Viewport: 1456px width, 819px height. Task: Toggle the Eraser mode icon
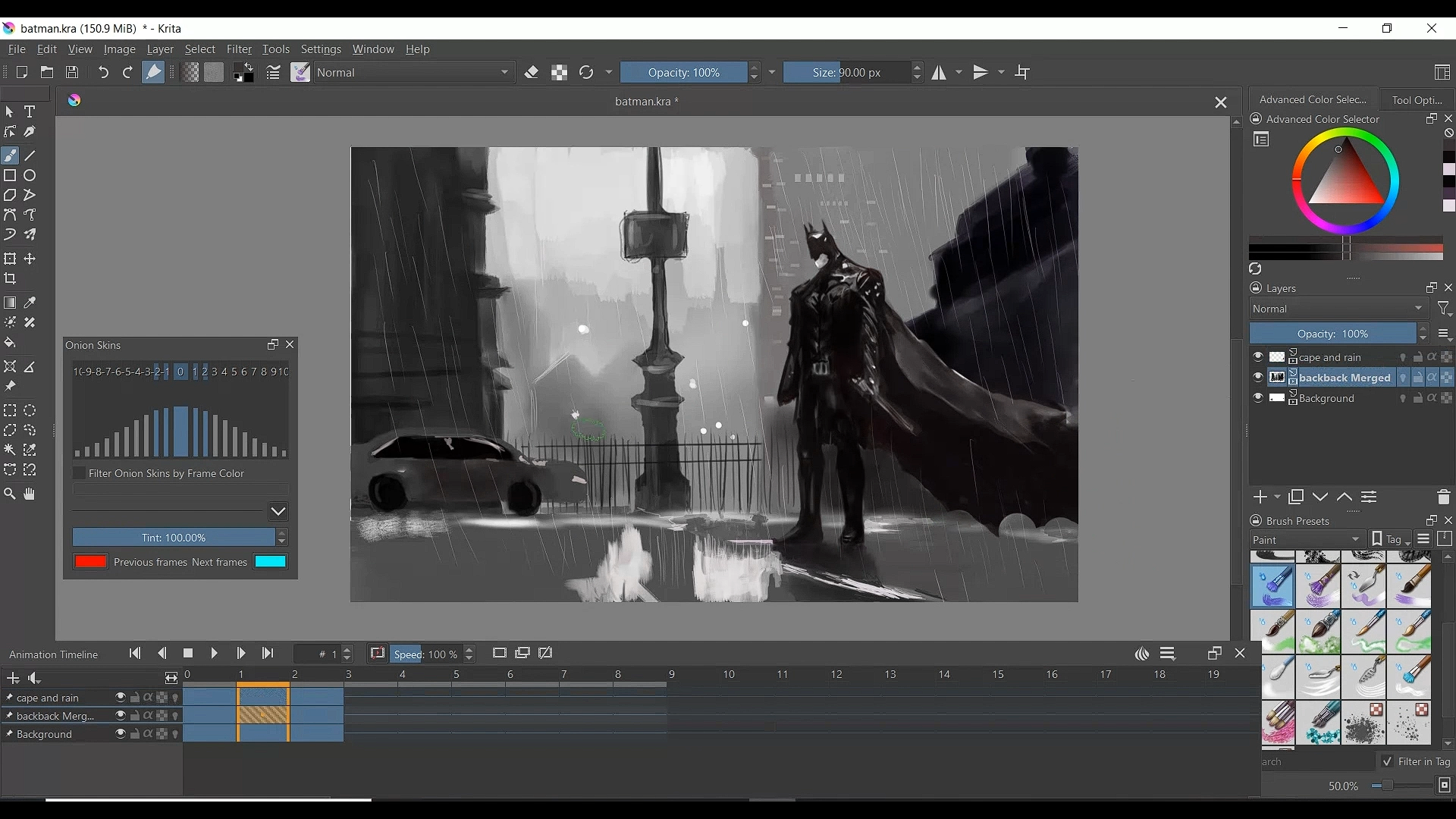tap(532, 73)
